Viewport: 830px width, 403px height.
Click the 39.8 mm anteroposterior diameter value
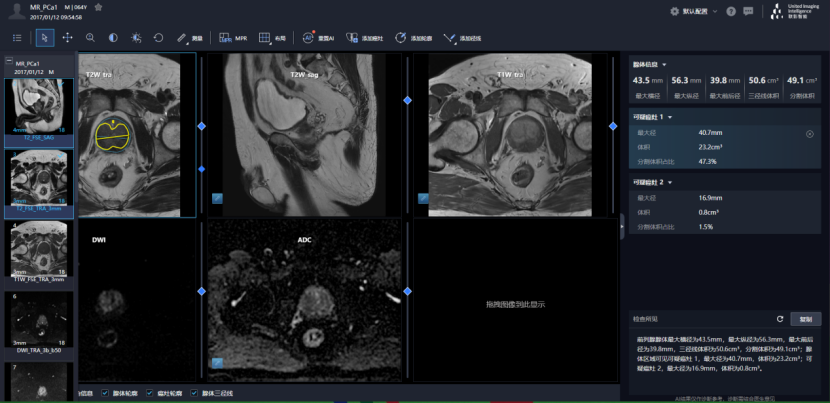tap(725, 80)
